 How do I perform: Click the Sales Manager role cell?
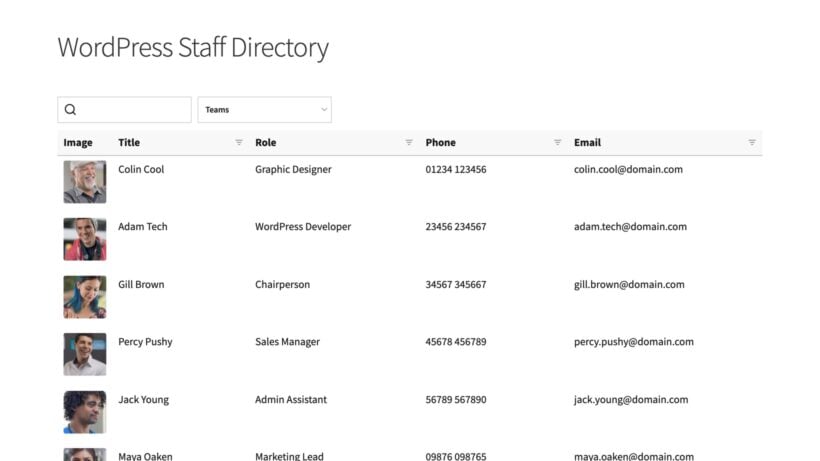(288, 342)
